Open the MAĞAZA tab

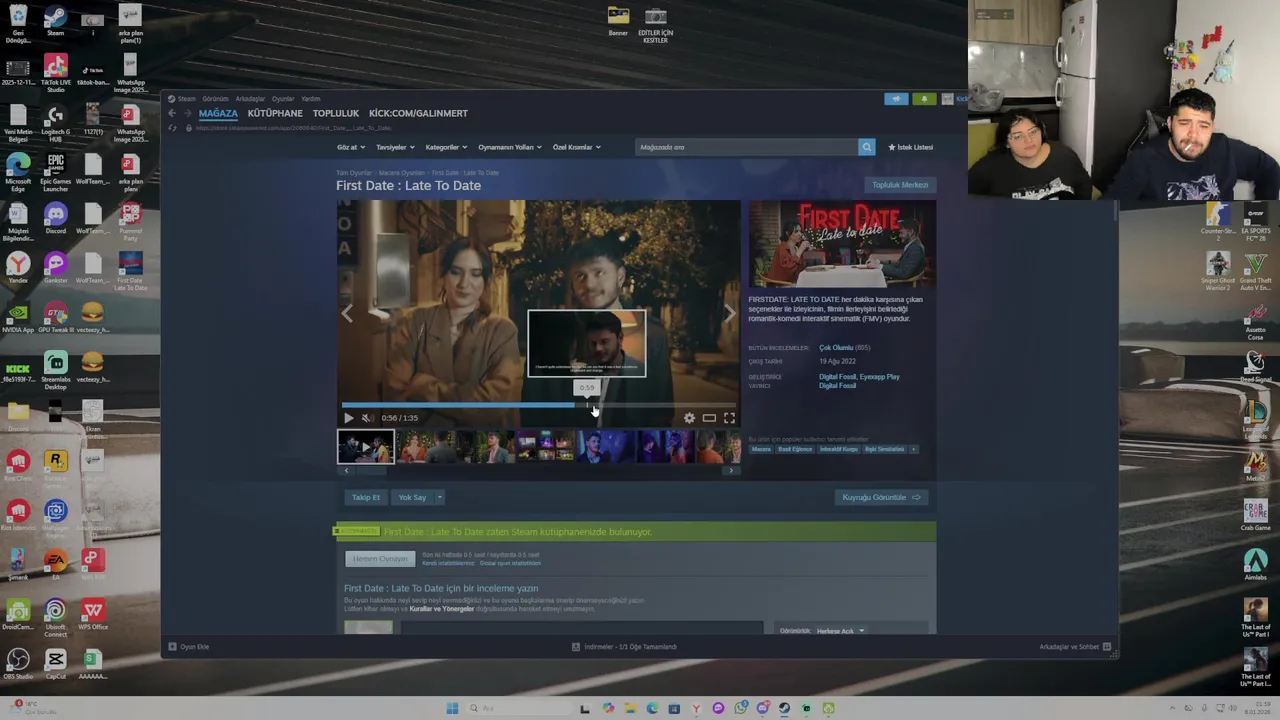(218, 113)
